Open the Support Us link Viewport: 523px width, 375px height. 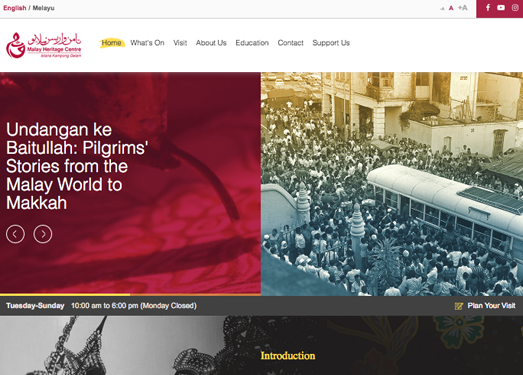(331, 43)
